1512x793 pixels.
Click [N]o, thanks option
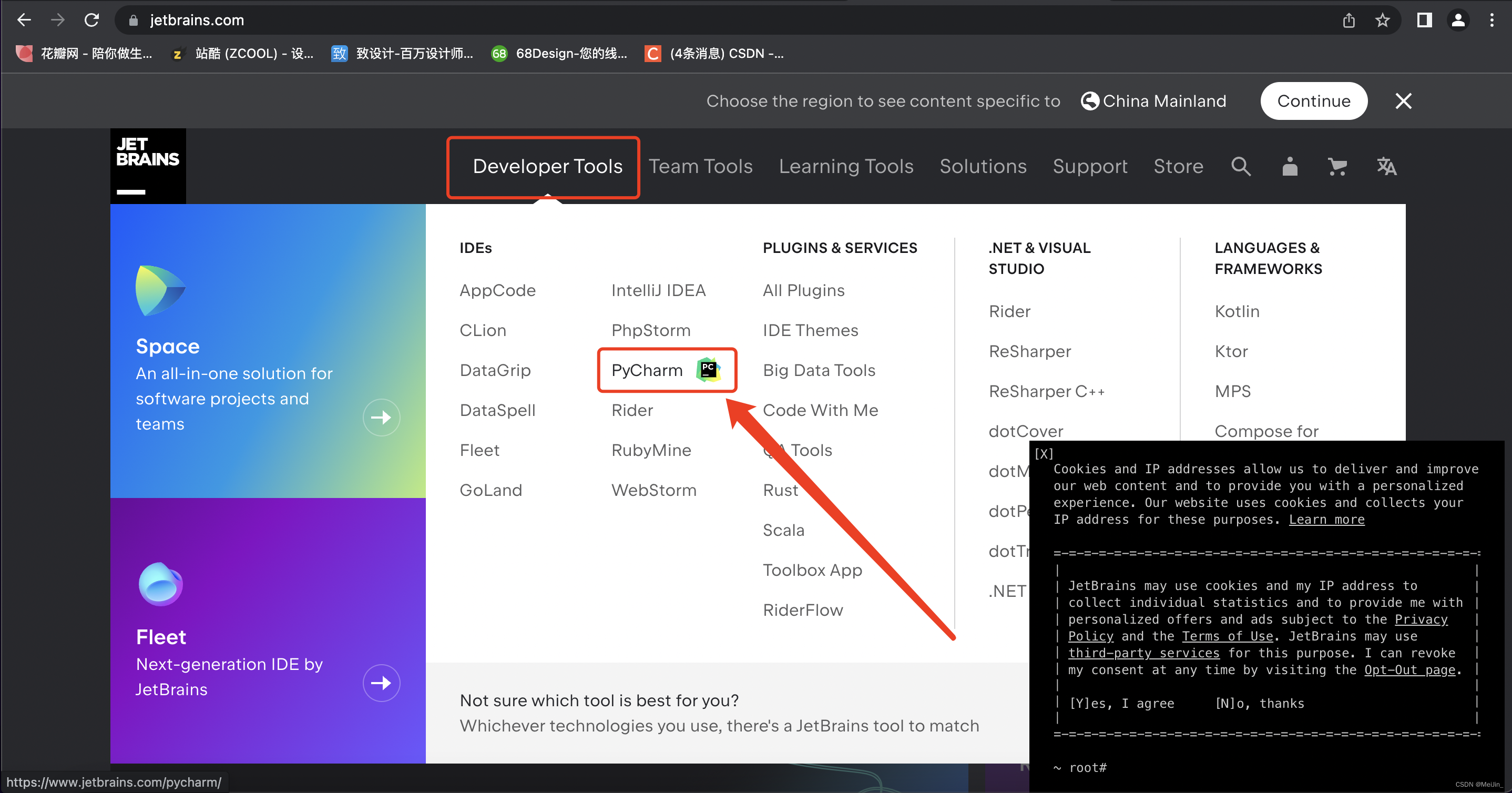click(1260, 703)
